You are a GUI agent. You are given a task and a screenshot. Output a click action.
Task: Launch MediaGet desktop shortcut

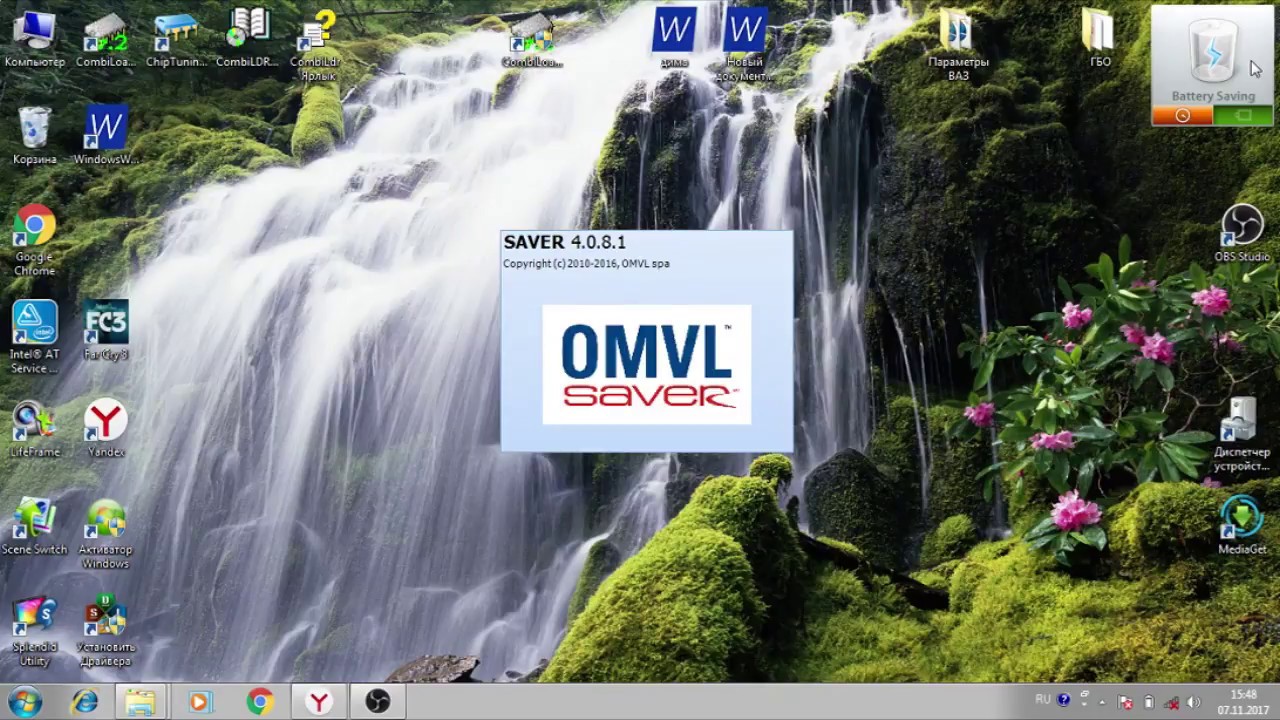click(x=1242, y=526)
